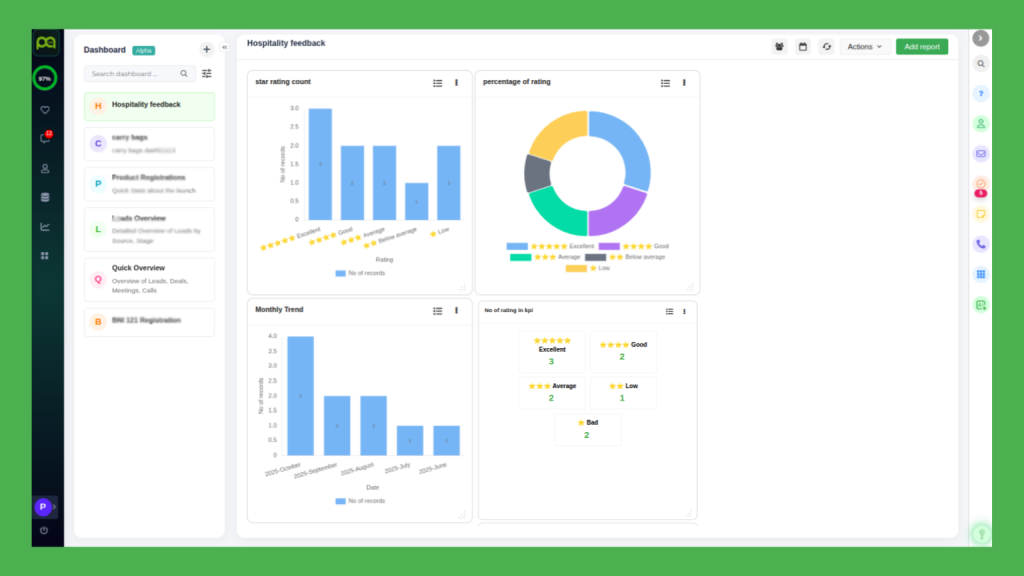Image resolution: width=1024 pixels, height=576 pixels.
Task: Toggle list view on star rating count
Action: pos(437,83)
